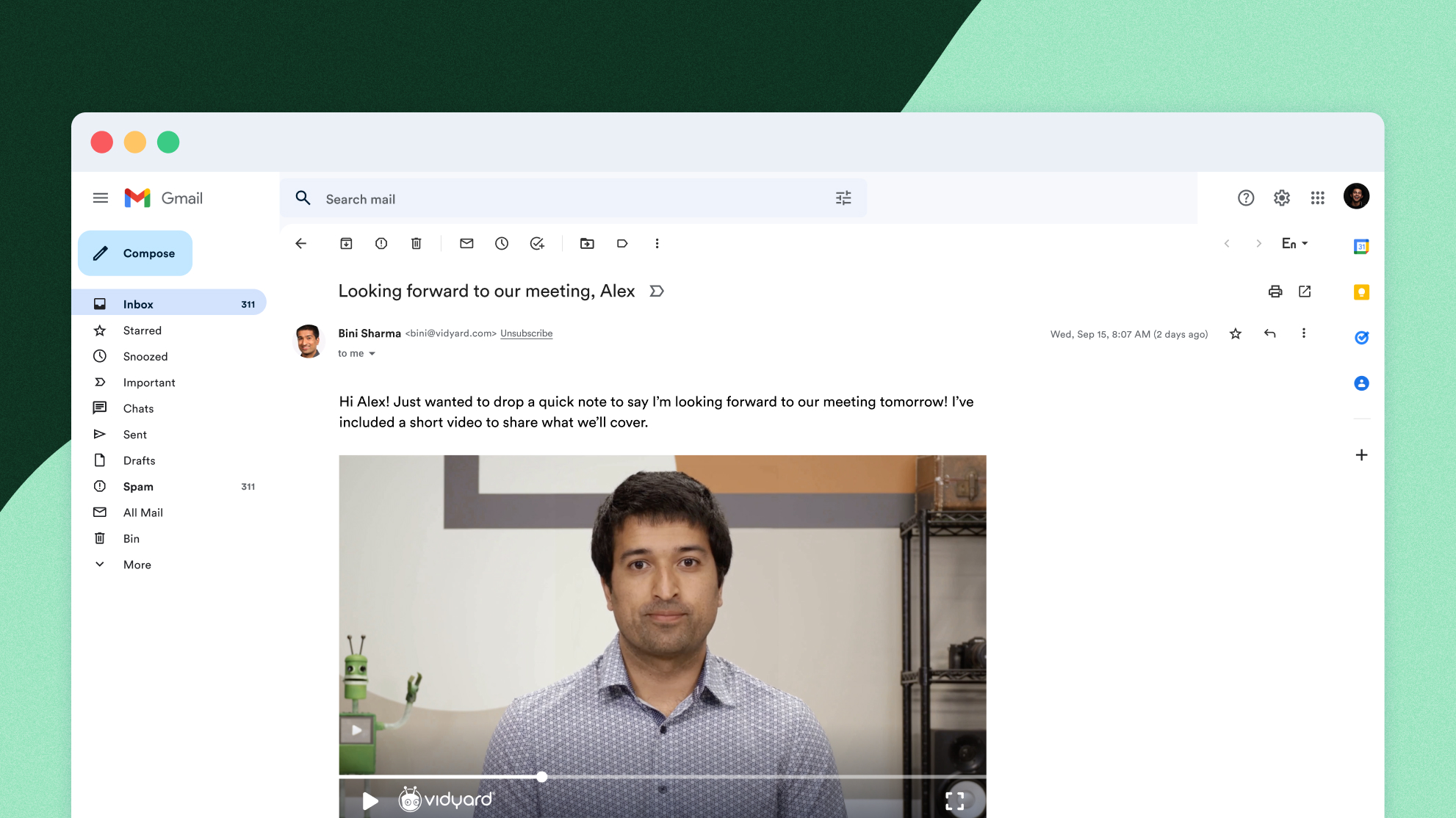Viewport: 1456px width, 818px height.
Task: Move the email to another folder
Action: (586, 243)
